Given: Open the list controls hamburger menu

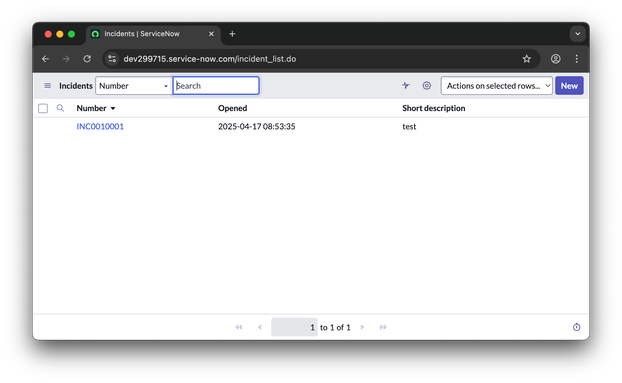Looking at the screenshot, I should coord(48,86).
